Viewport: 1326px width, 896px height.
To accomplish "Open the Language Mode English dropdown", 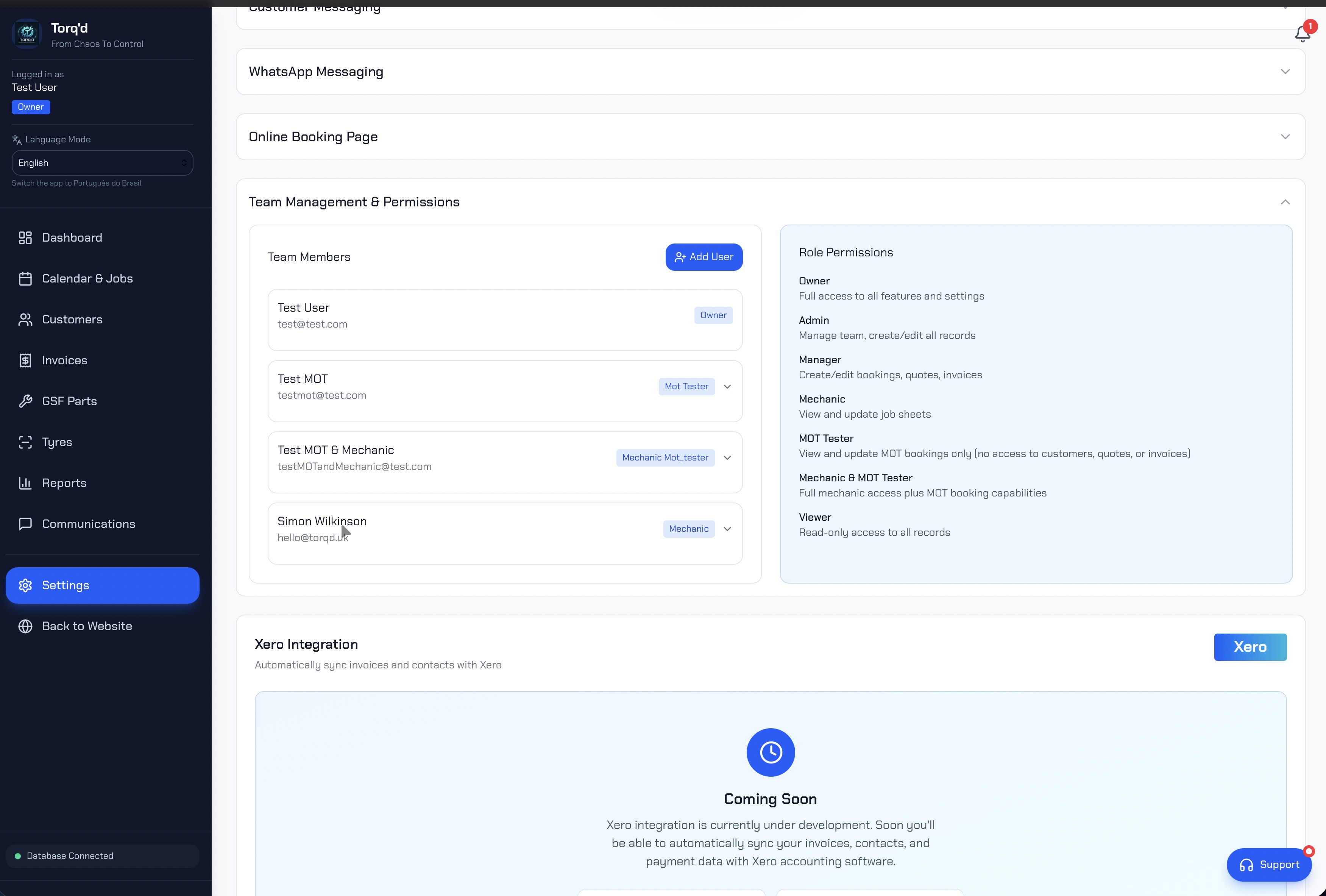I will (103, 163).
